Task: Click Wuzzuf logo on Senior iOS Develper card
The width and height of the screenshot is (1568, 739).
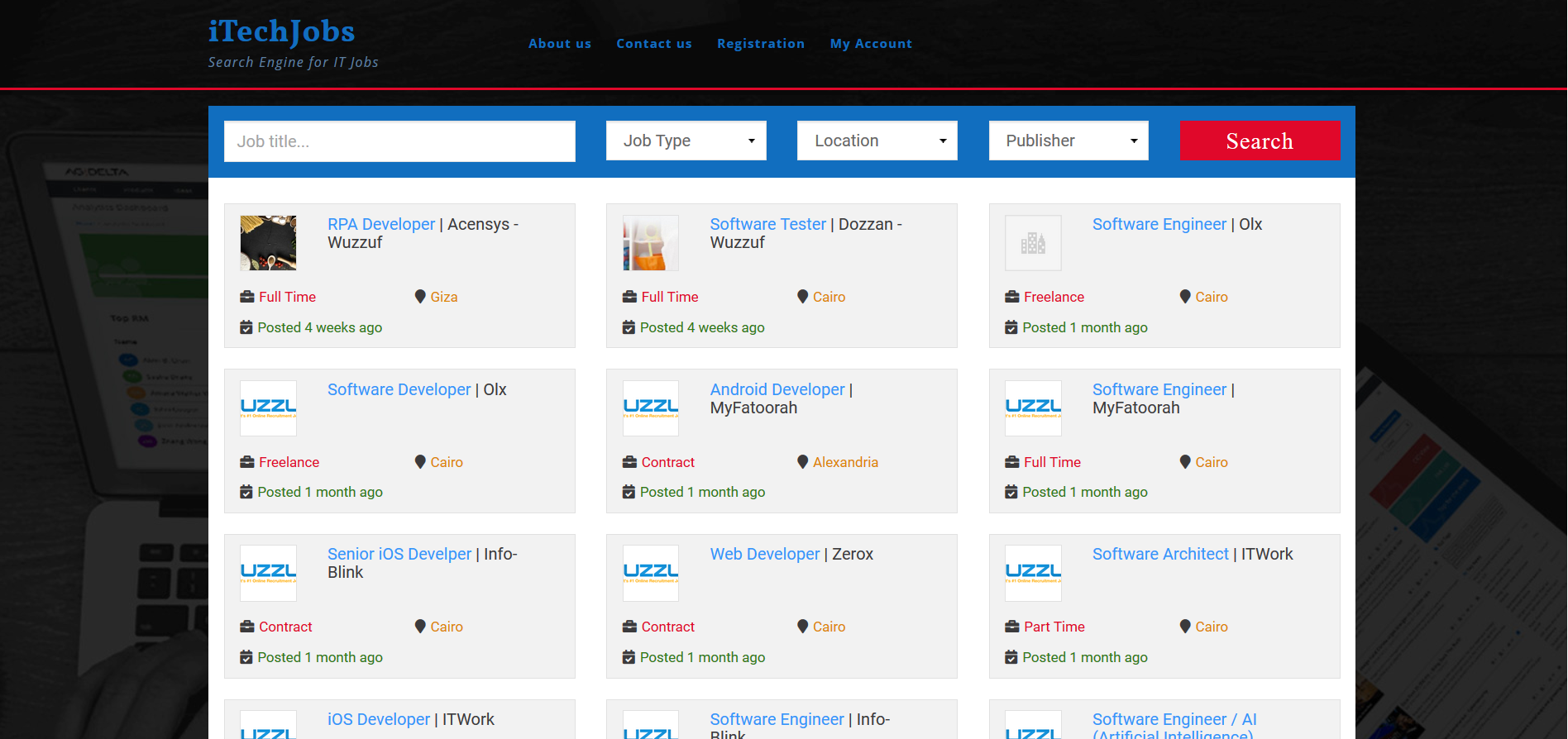Action: tap(268, 573)
